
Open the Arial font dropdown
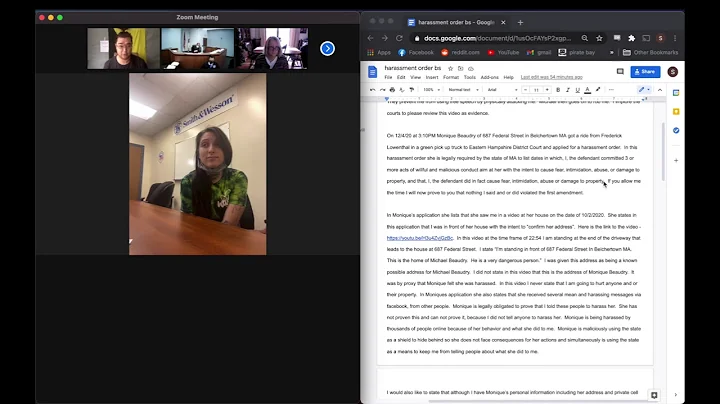[x=502, y=90]
